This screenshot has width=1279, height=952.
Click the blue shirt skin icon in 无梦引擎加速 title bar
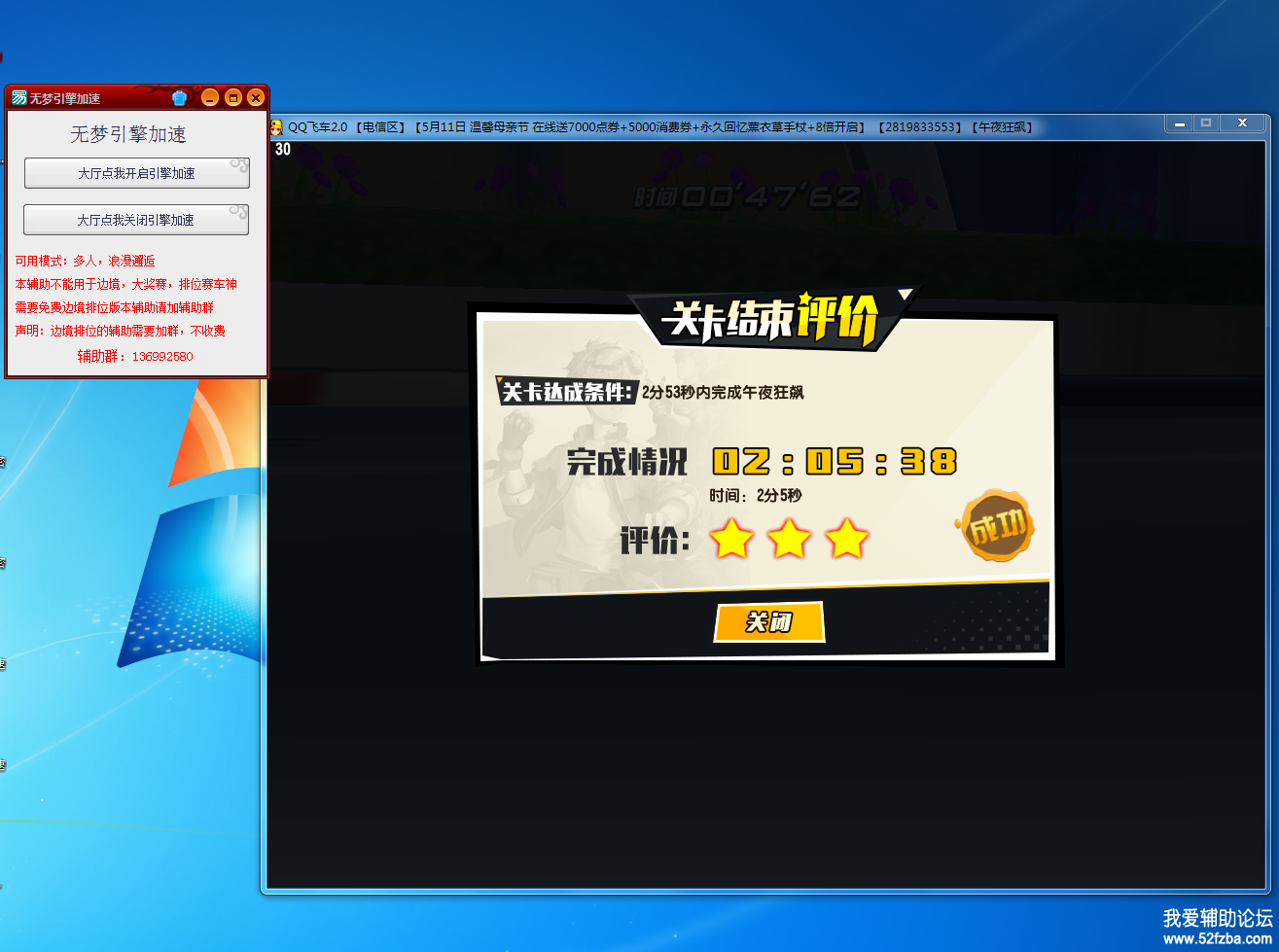pos(179,97)
